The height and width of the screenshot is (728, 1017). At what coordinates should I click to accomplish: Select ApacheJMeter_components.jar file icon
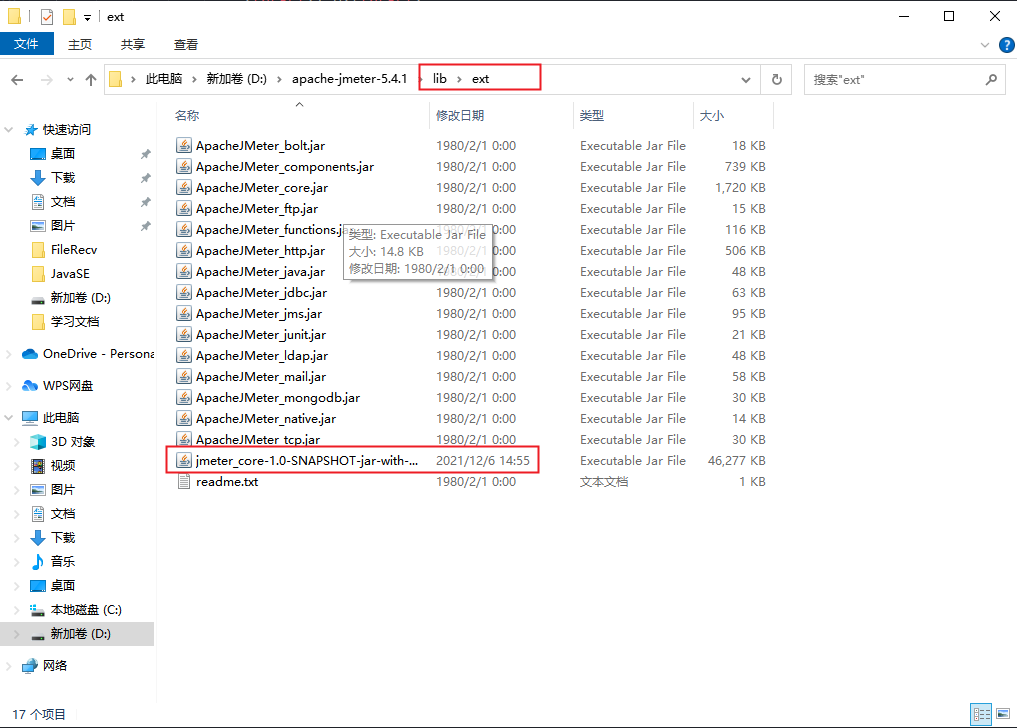tap(184, 167)
